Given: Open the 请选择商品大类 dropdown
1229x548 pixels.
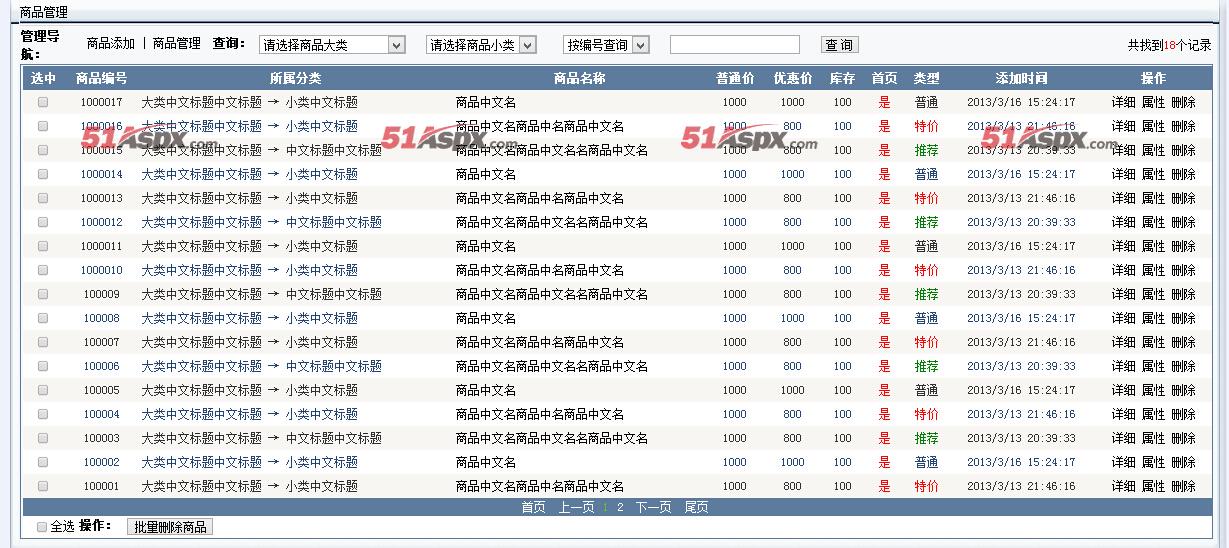Looking at the screenshot, I should pyautogui.click(x=332, y=45).
